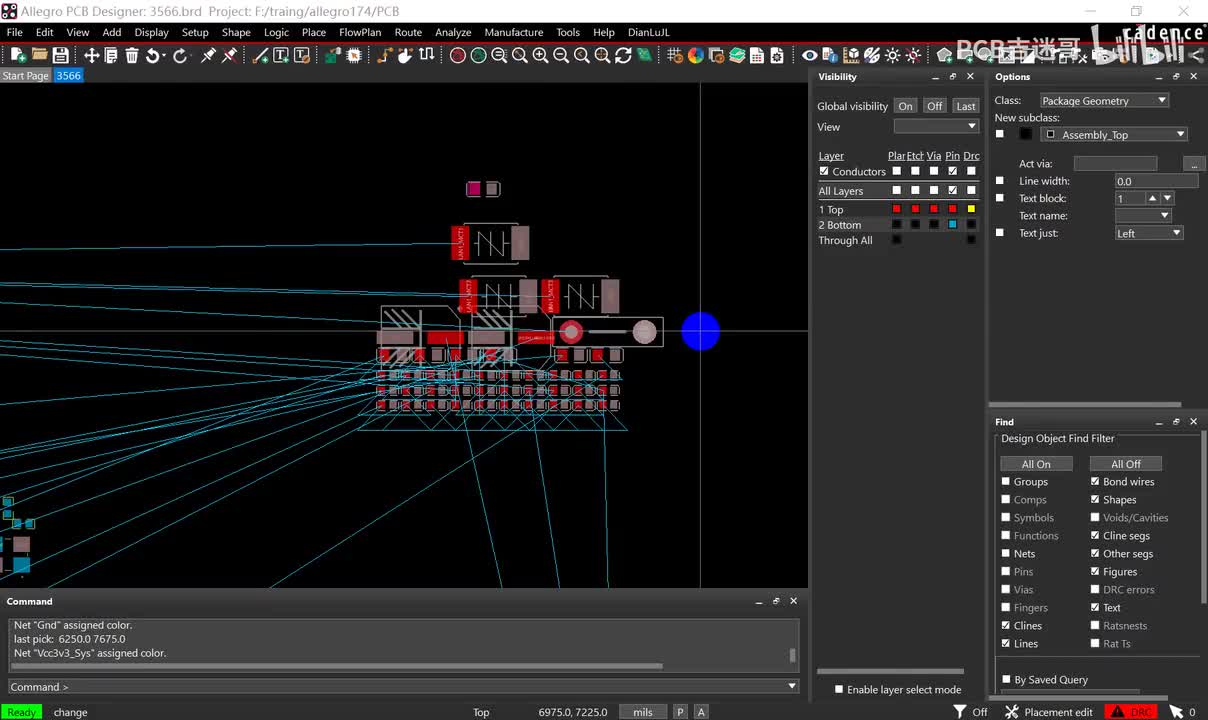Toggle the Conductors layer checkbox
Screen dimensions: 1208x720
tap(824, 171)
